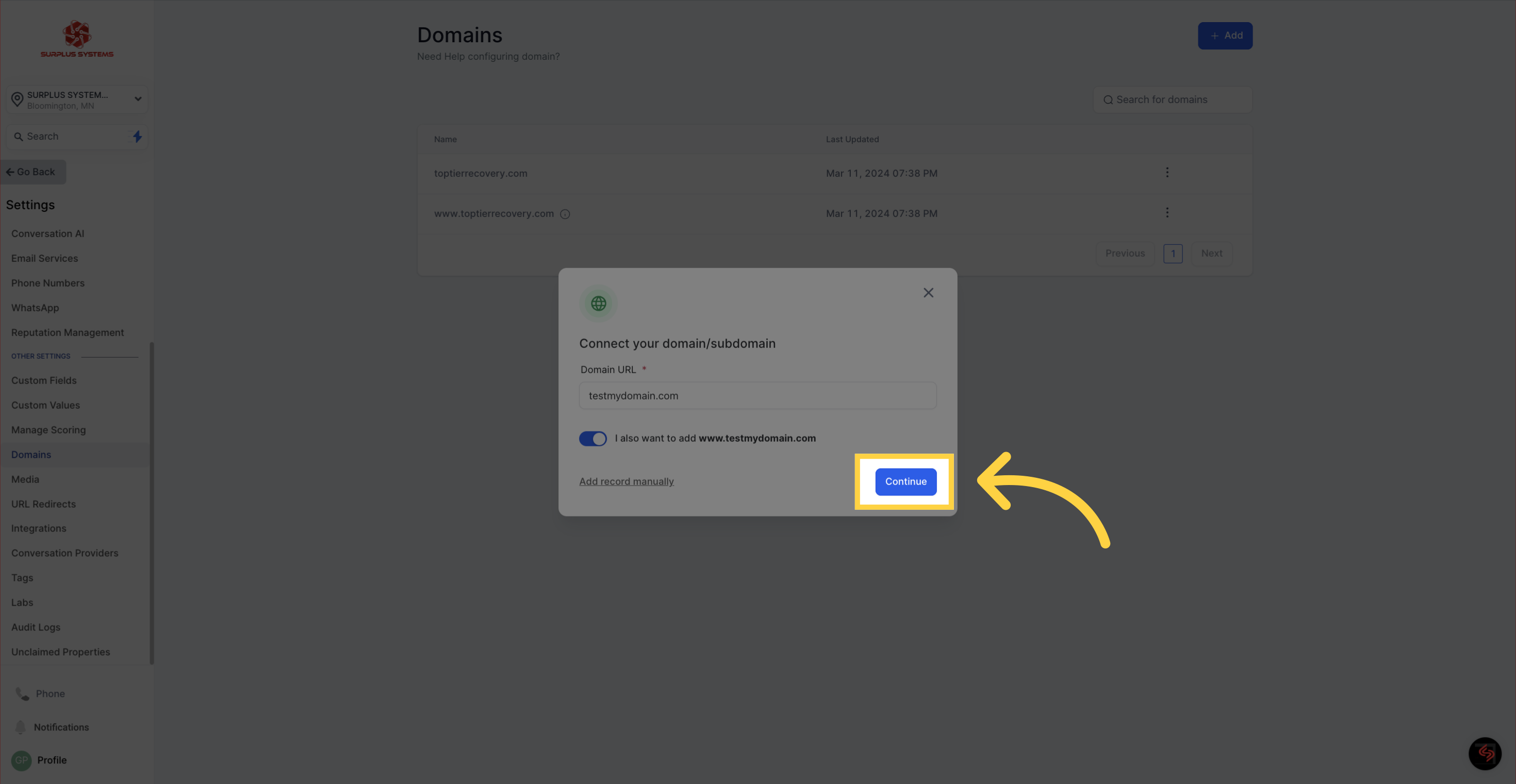Click the Name column header
This screenshot has height=784, width=1516.
coord(445,139)
